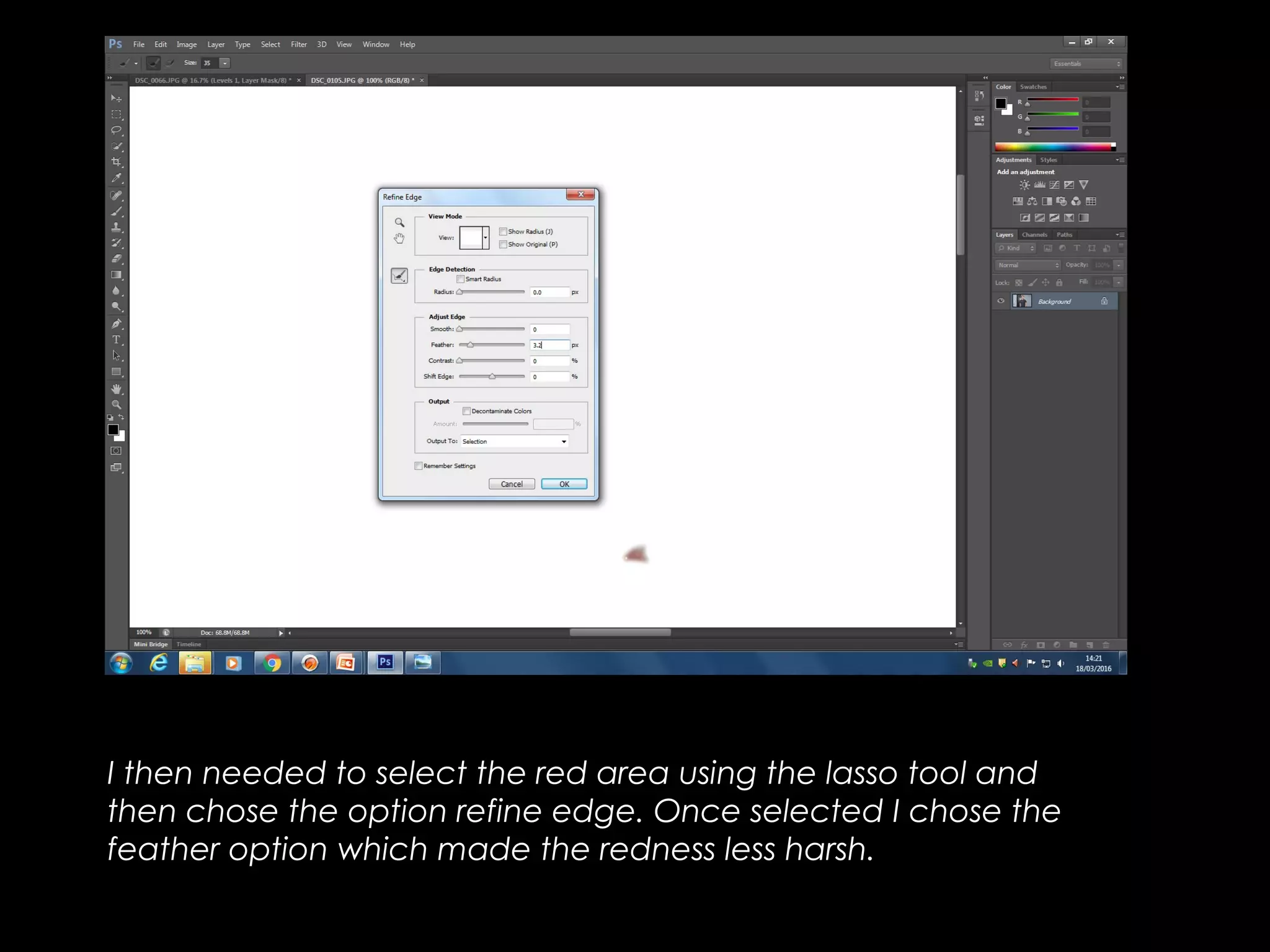Select the Horizontal Type tool

click(116, 340)
